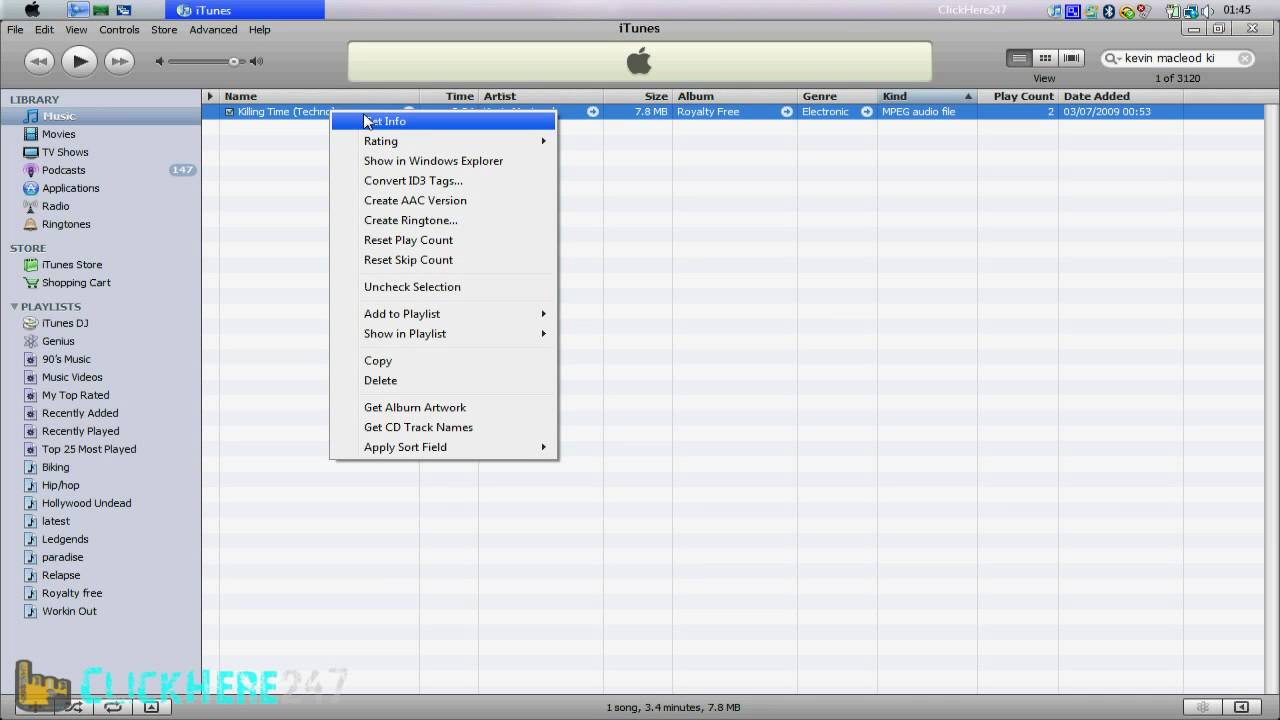Choose Show in Windows Explorer
The width and height of the screenshot is (1280, 720).
tap(443, 161)
